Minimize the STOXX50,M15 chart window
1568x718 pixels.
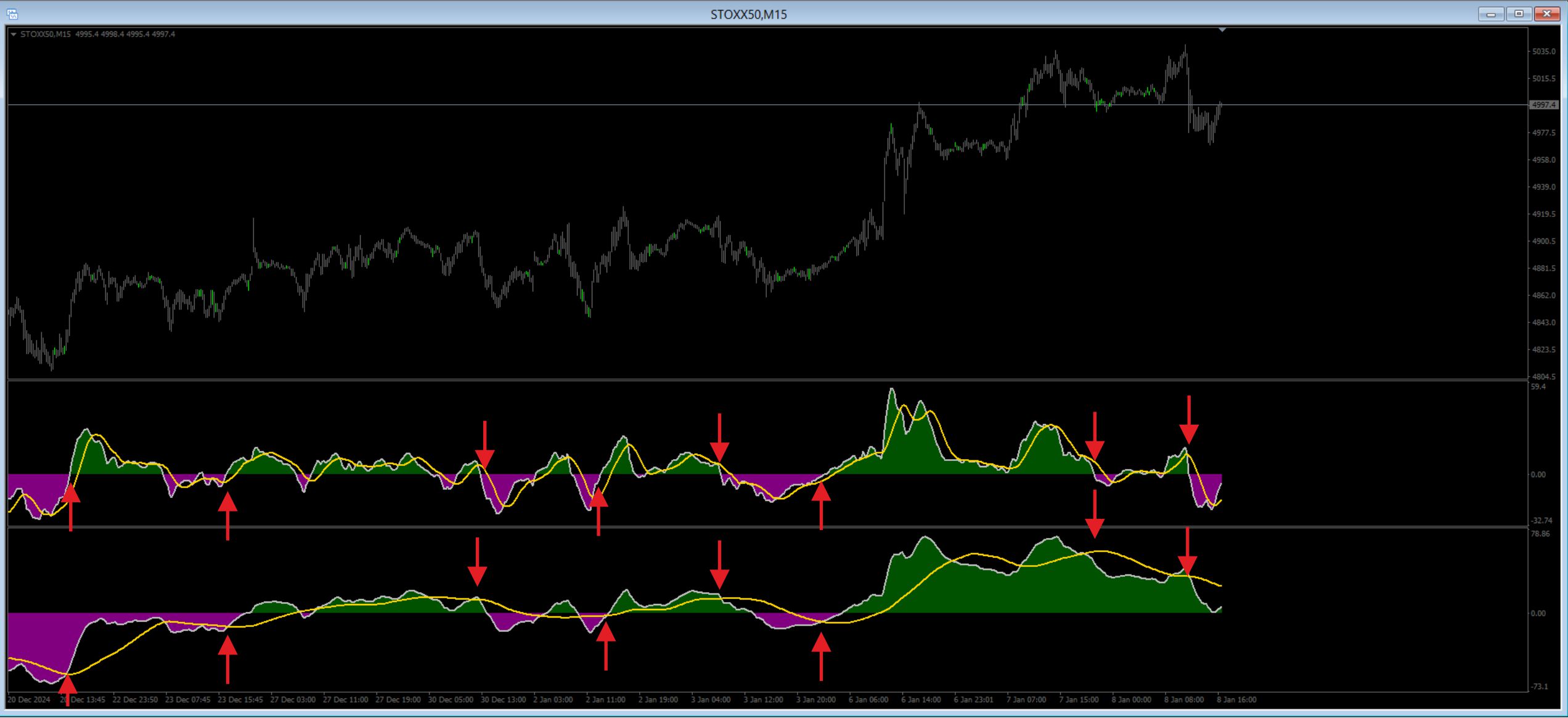(x=1490, y=14)
